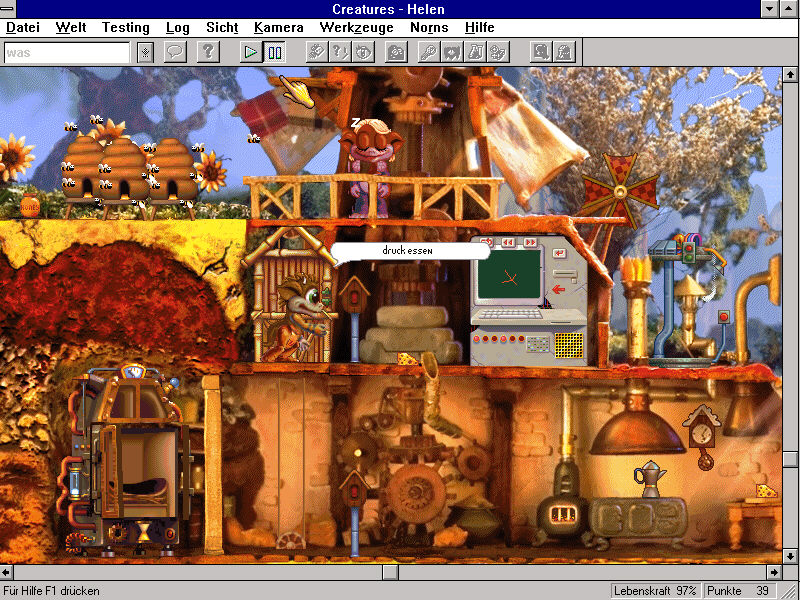Screen dimensions: 800x600
Task: Click the honey jar beside the beehives
Action: 30,207
